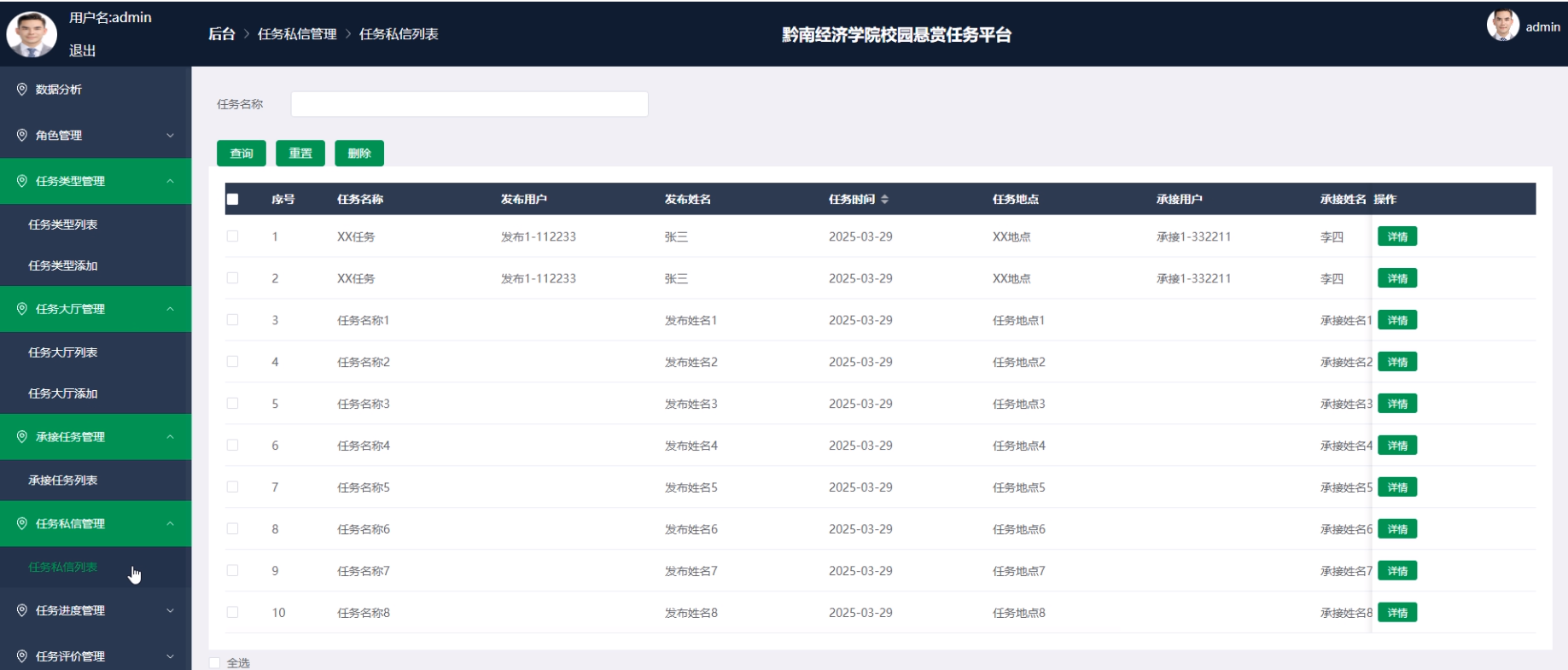Open 详情 for 任务名称7

pos(1397,571)
